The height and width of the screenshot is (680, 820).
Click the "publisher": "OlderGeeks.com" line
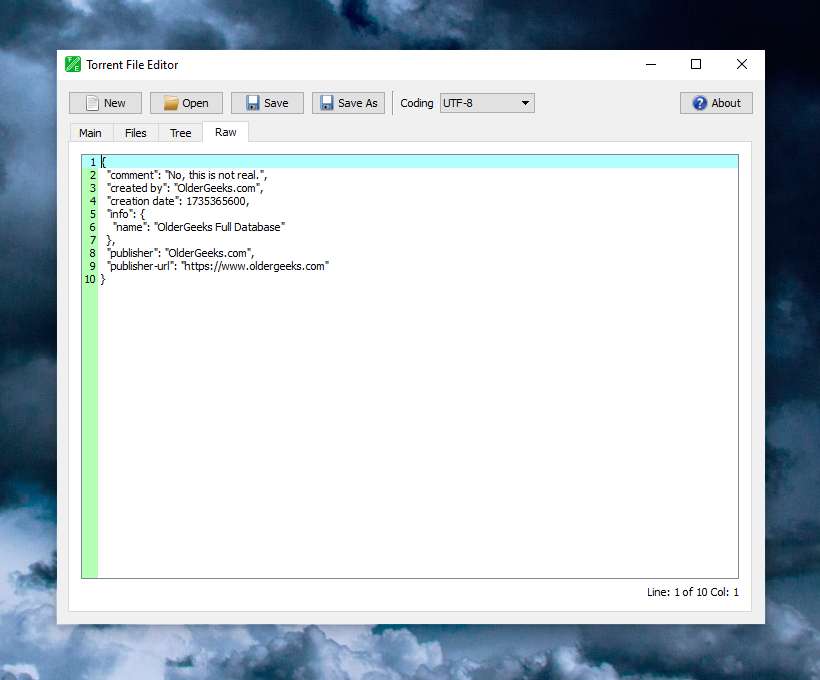(x=180, y=253)
